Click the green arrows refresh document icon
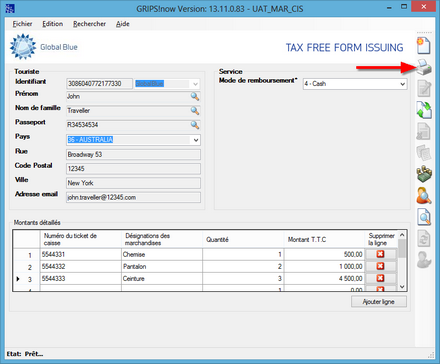The image size is (440, 364). [x=424, y=110]
